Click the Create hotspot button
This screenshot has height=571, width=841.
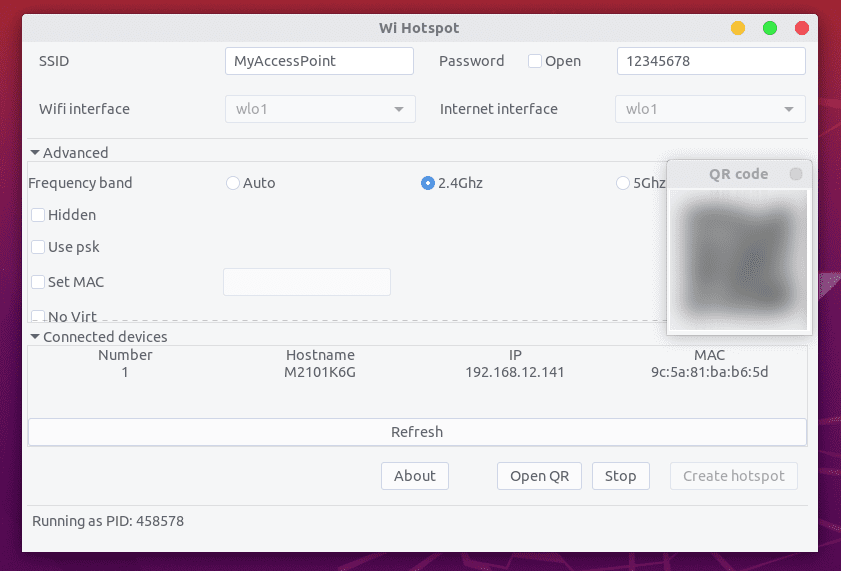[734, 476]
